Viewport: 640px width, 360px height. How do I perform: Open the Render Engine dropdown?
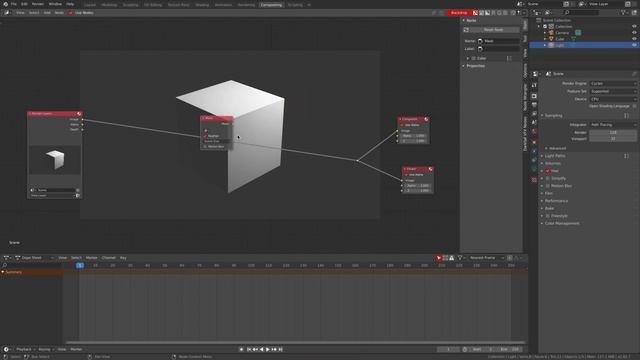(x=613, y=83)
